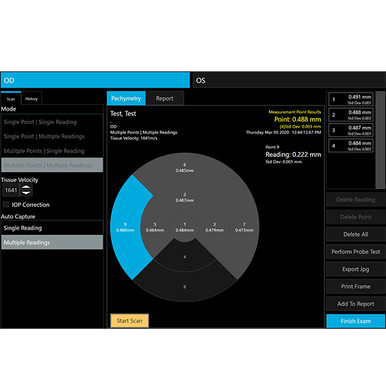
Task: Open the Scan tab
Action: pos(11,99)
